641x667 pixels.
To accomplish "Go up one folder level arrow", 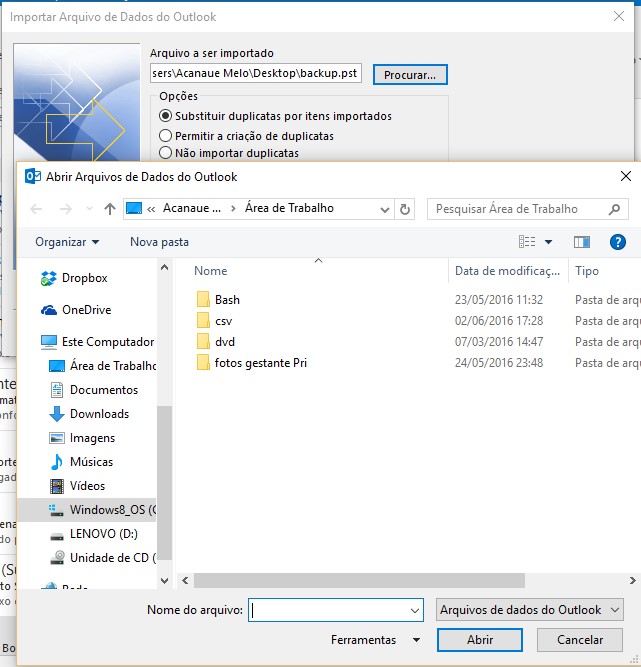I will pos(110,209).
